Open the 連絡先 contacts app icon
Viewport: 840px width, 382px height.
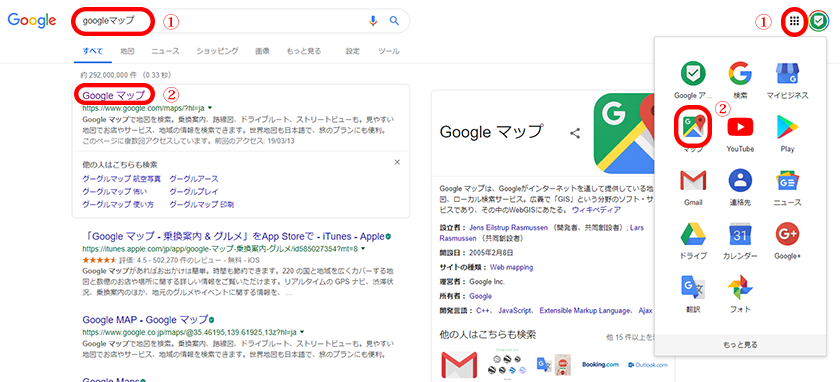740,181
